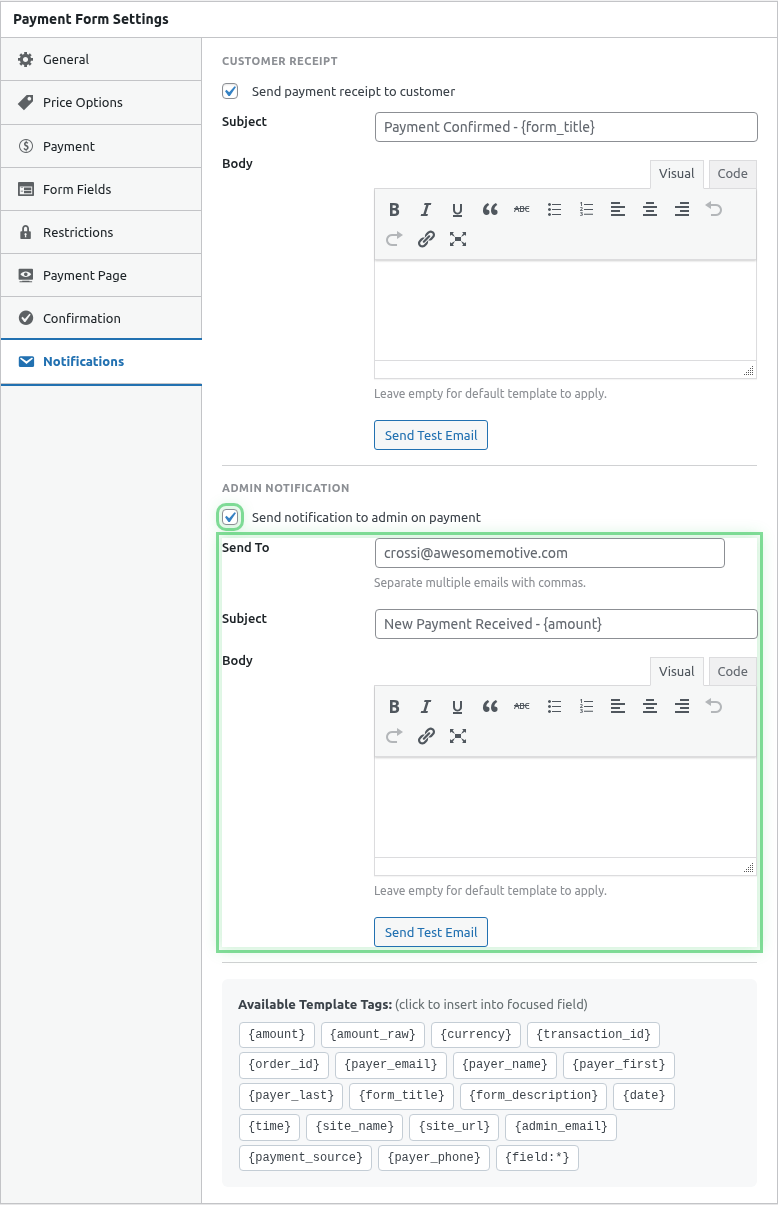Click Underline in Customer Receipt body editor
The width and height of the screenshot is (778, 1205).
point(458,209)
